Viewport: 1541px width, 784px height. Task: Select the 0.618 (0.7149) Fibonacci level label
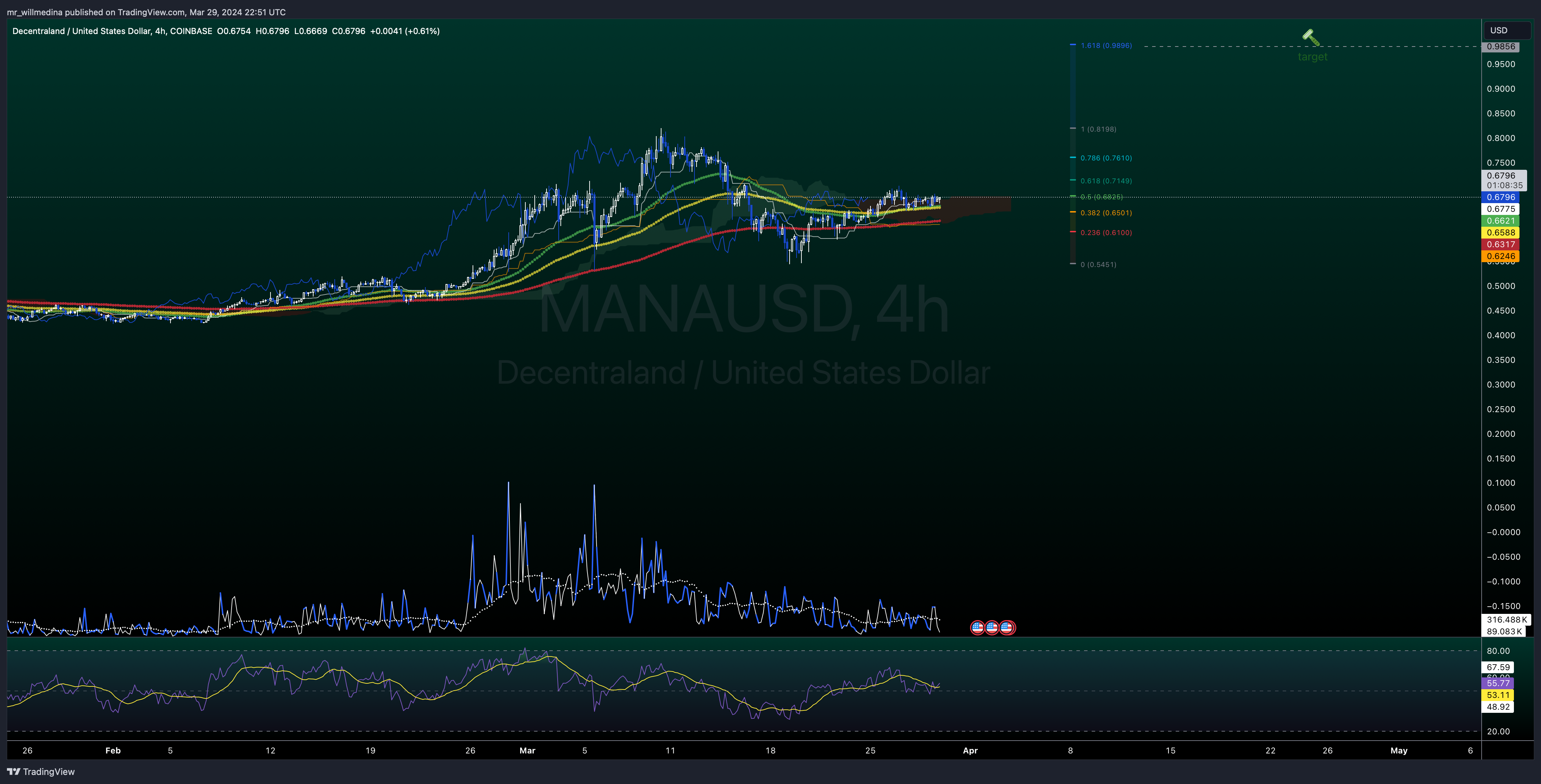point(1106,181)
